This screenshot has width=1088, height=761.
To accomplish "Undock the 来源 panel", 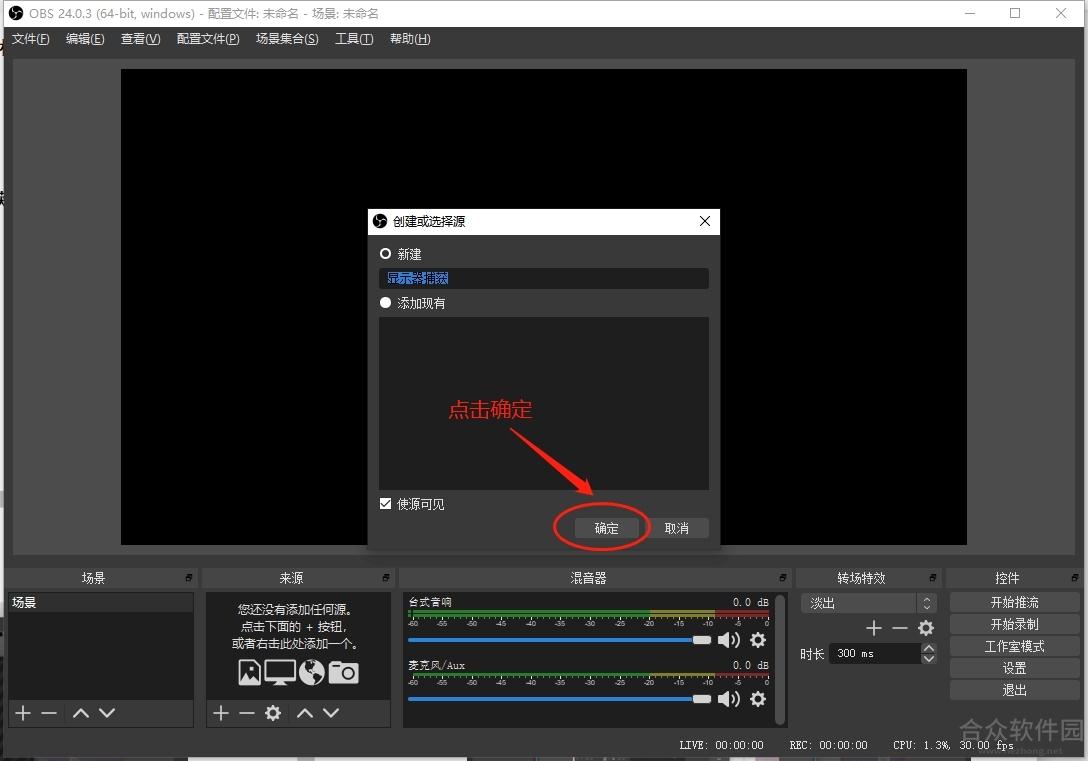I will point(386,578).
